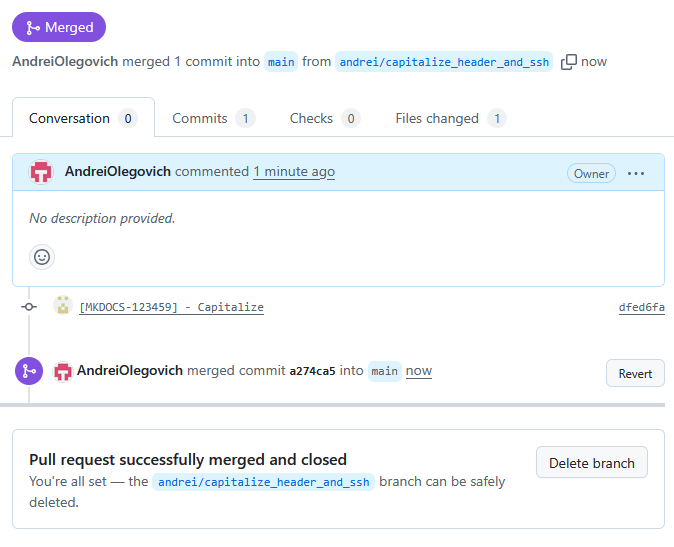This screenshot has height=547, width=674.
Task: Add a reaction with the smiley icon
Action: [42, 257]
